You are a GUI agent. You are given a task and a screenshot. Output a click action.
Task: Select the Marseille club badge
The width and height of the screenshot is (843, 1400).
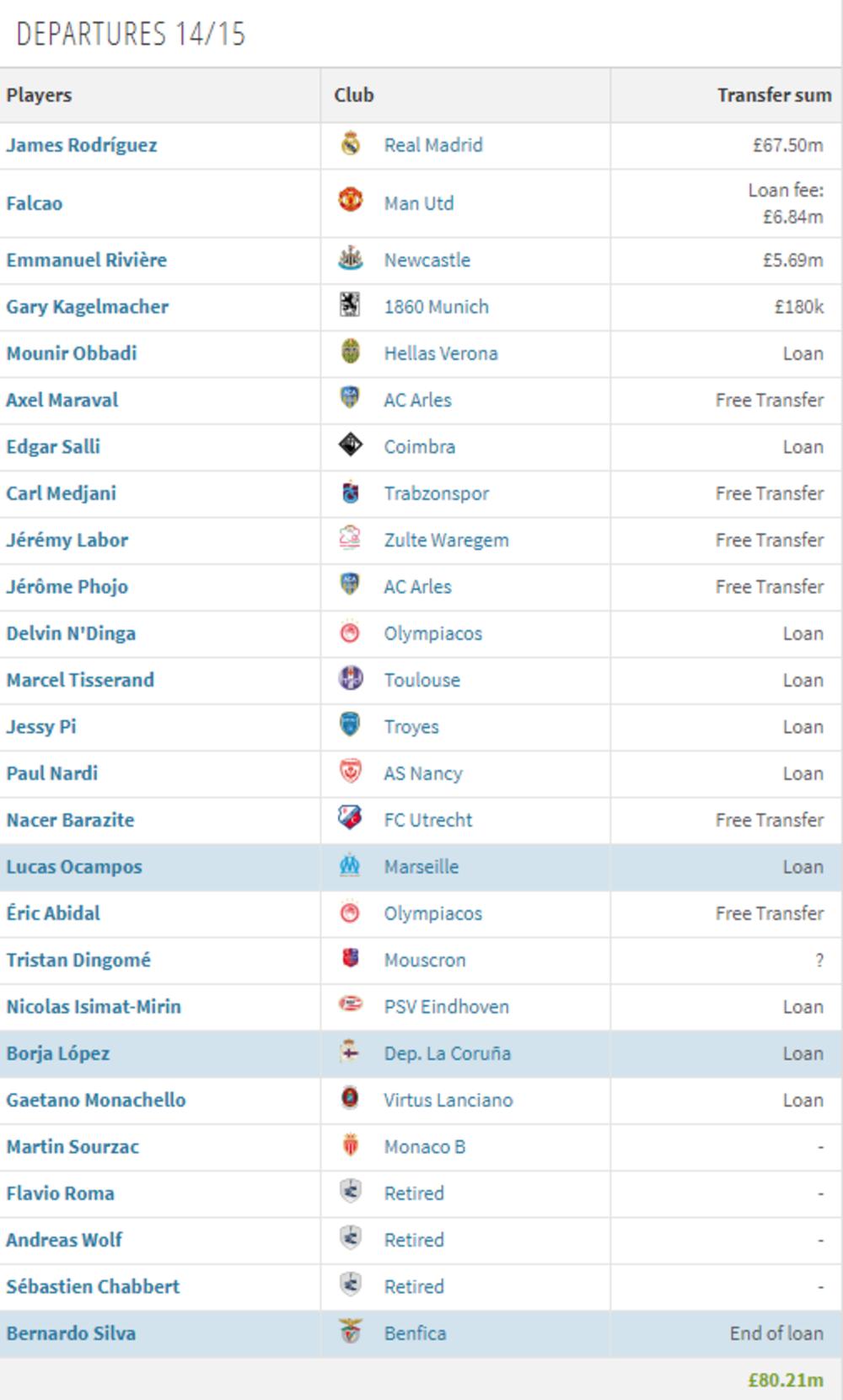point(349,866)
